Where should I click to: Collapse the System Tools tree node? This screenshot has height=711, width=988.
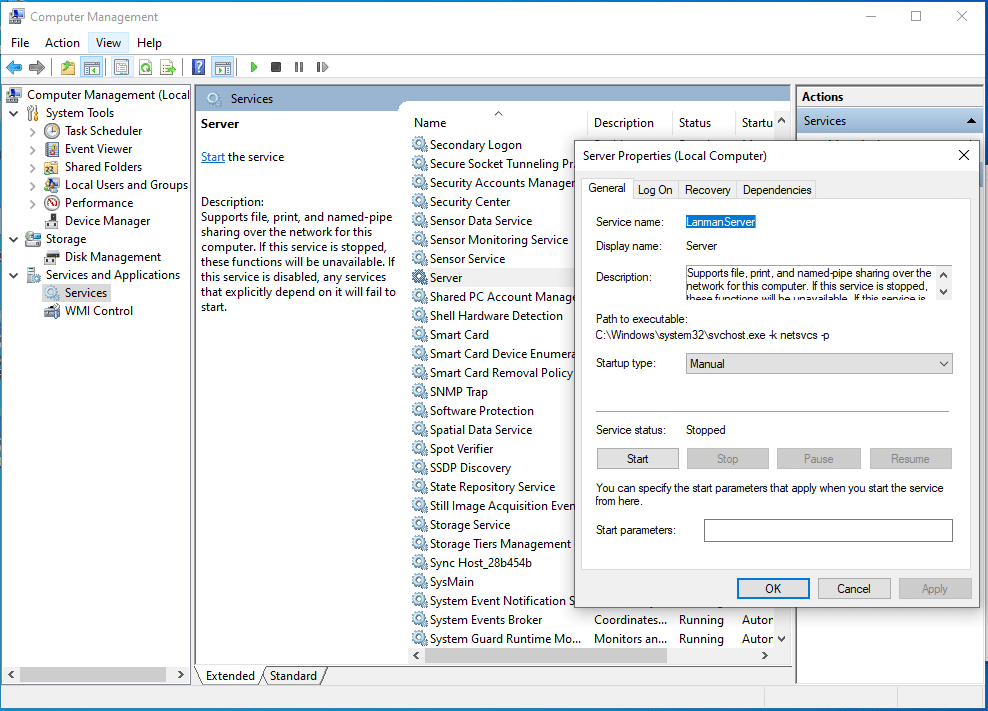14,113
